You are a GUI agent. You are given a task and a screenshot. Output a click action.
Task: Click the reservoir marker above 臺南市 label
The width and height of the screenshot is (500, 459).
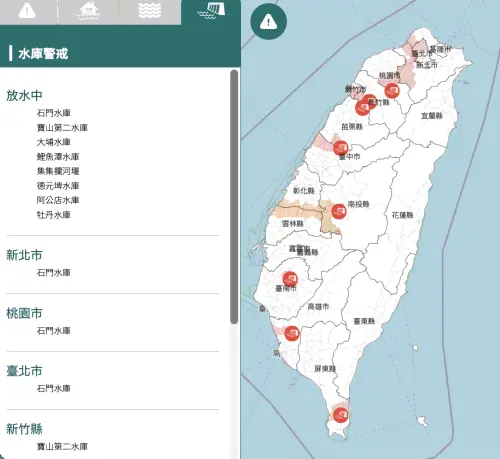(290, 278)
